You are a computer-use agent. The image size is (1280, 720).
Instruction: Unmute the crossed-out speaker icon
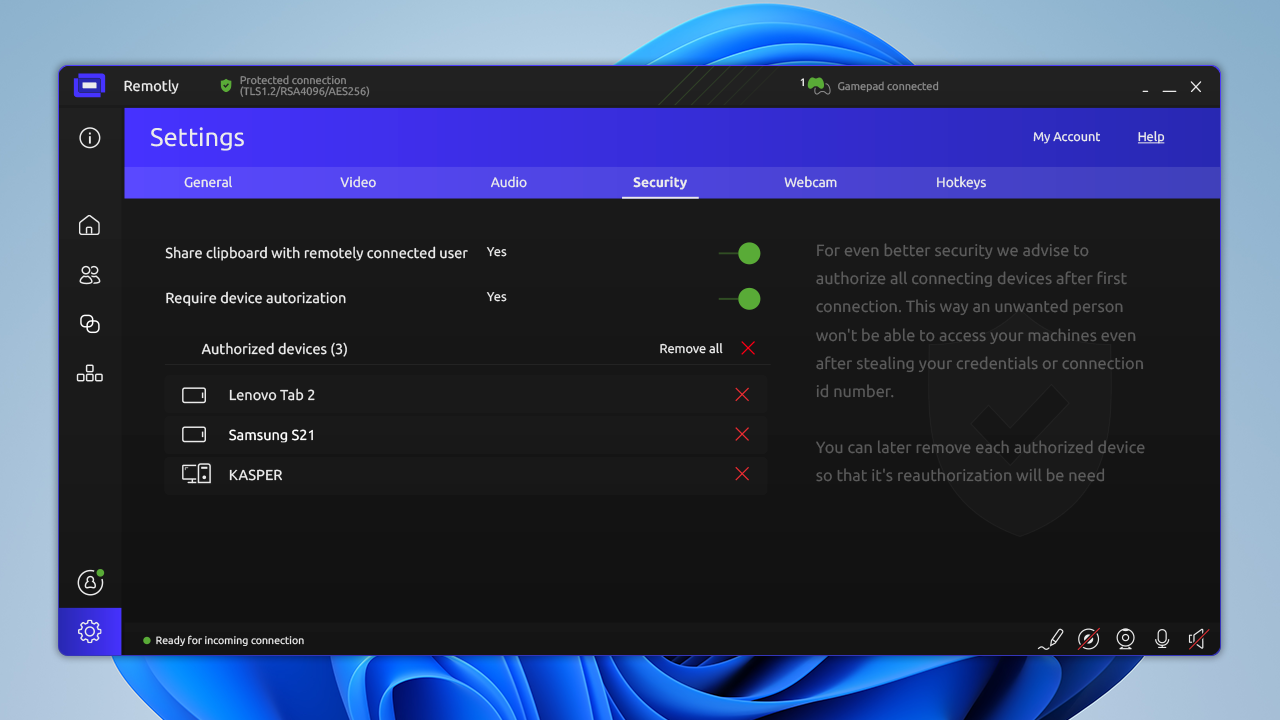(1197, 639)
